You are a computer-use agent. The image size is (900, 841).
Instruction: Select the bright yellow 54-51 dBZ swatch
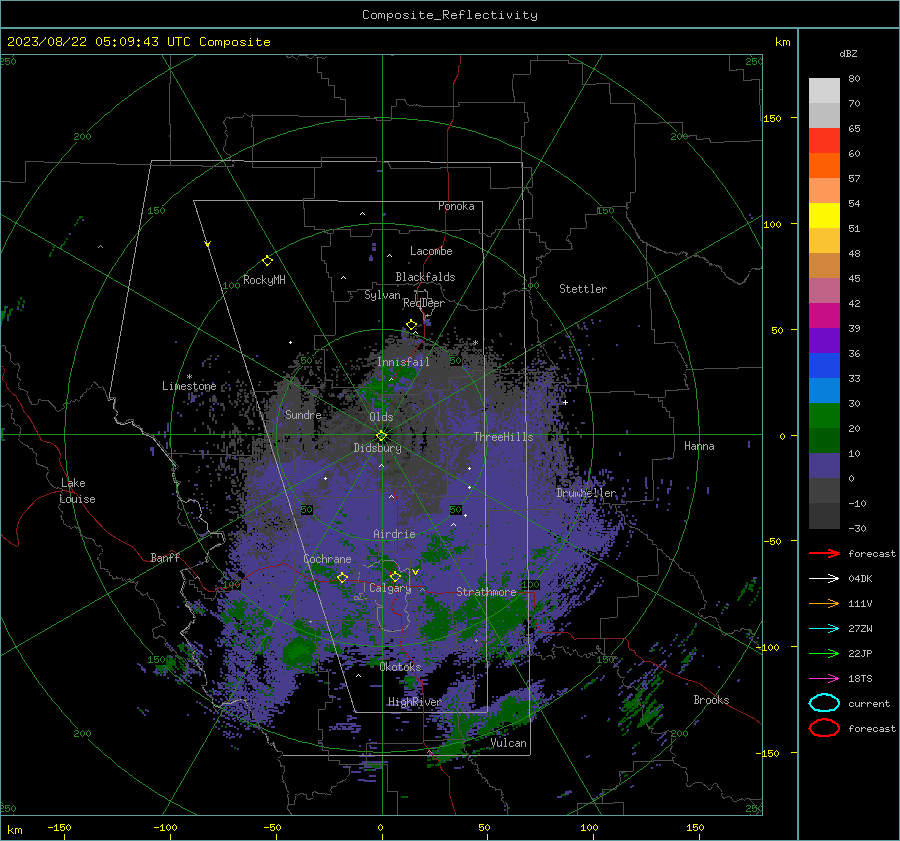point(824,215)
